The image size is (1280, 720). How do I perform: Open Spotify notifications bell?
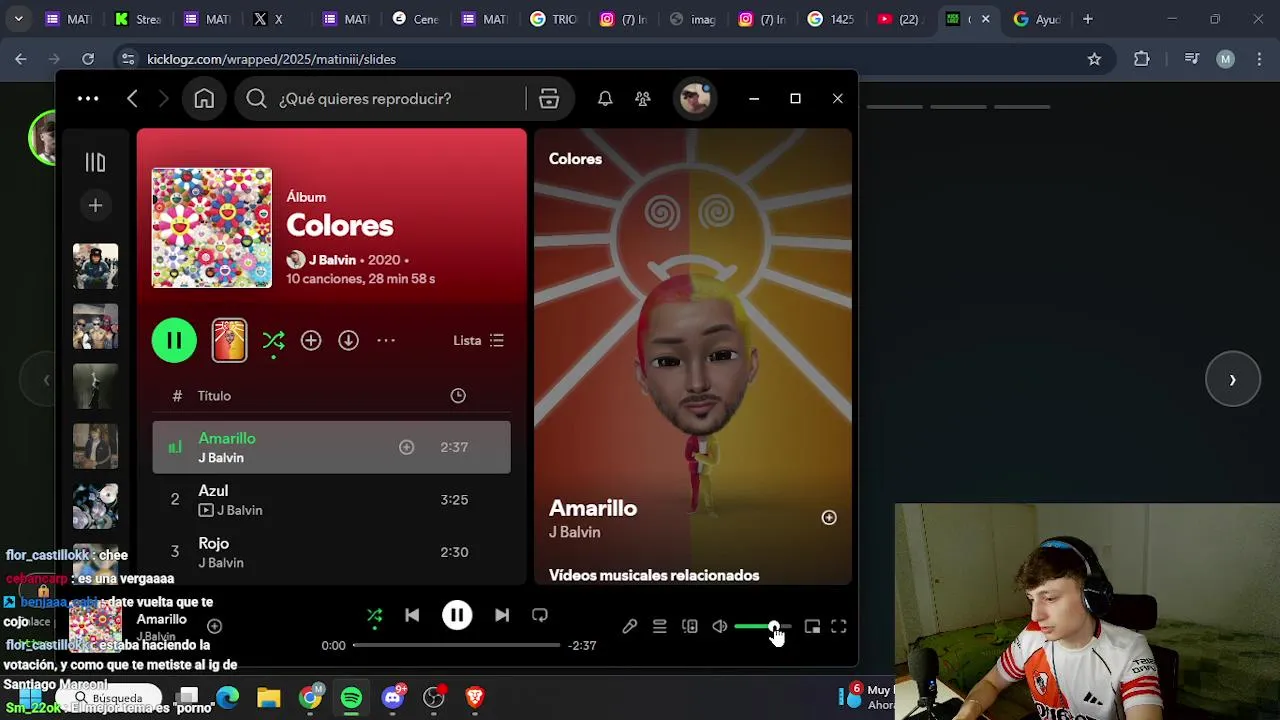click(605, 98)
